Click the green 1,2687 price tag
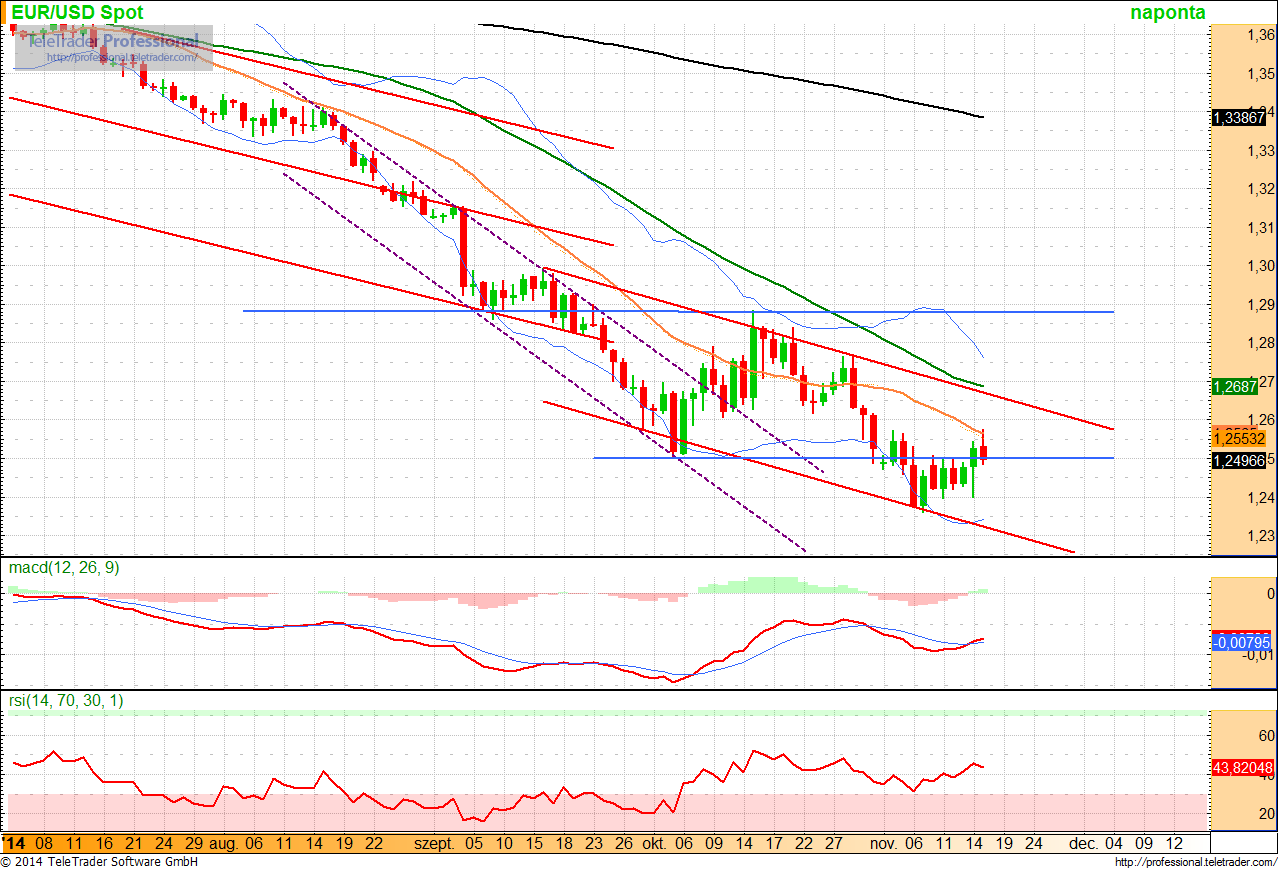The height and width of the screenshot is (871, 1278). [x=1236, y=387]
